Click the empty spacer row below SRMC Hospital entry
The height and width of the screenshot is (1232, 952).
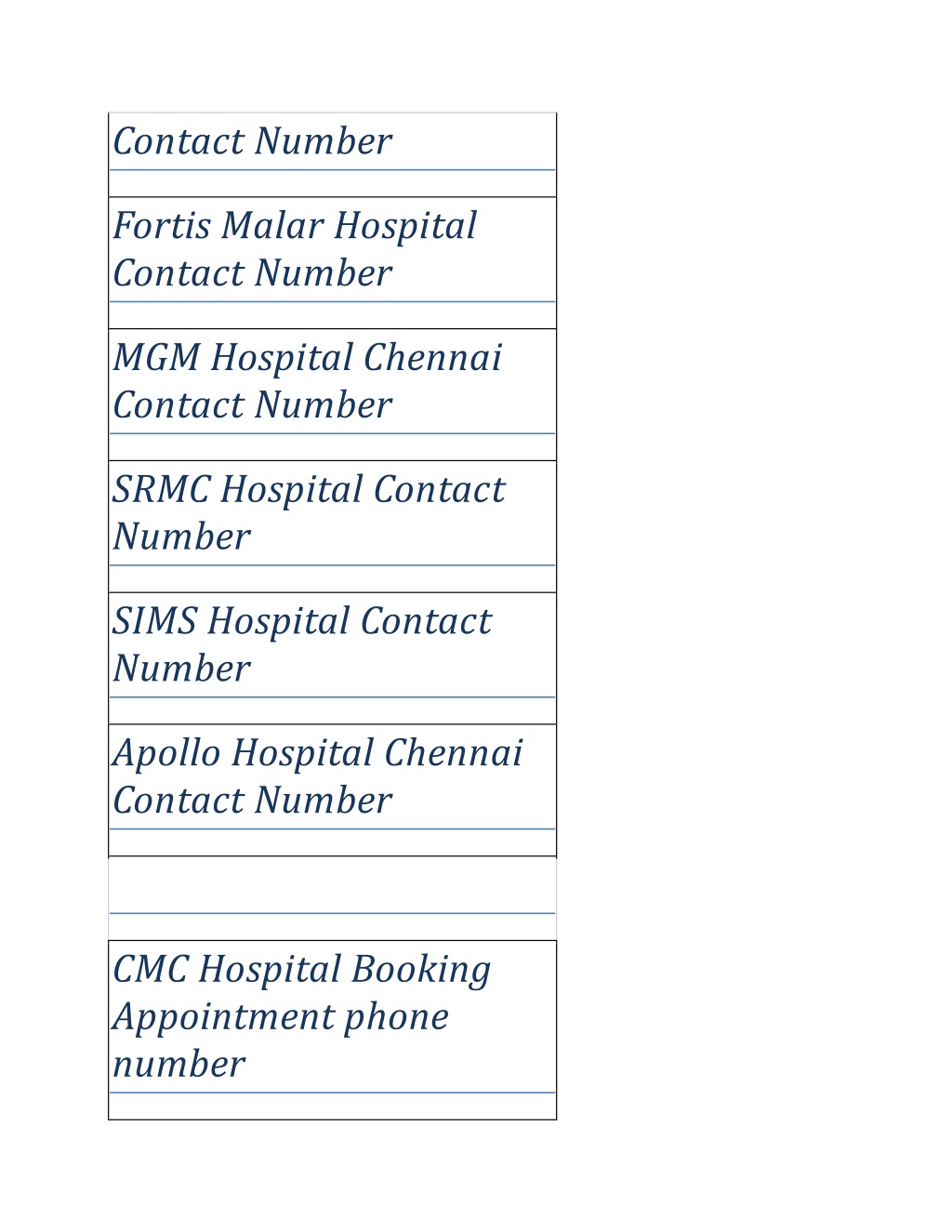[332, 579]
